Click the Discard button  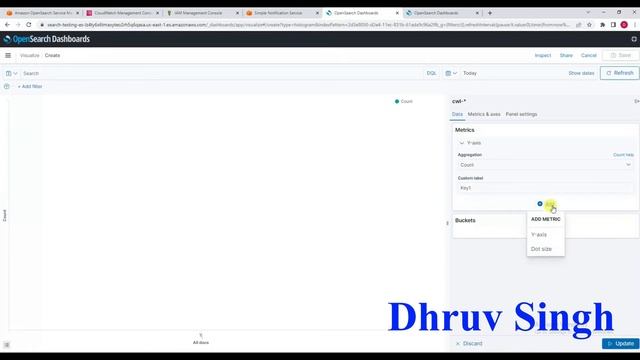point(469,344)
